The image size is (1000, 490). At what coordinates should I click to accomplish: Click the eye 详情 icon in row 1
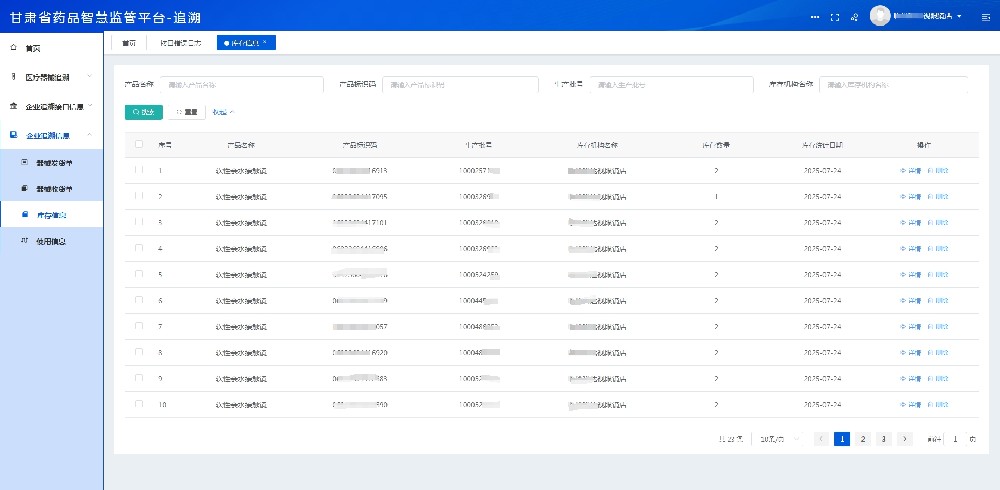click(904, 171)
